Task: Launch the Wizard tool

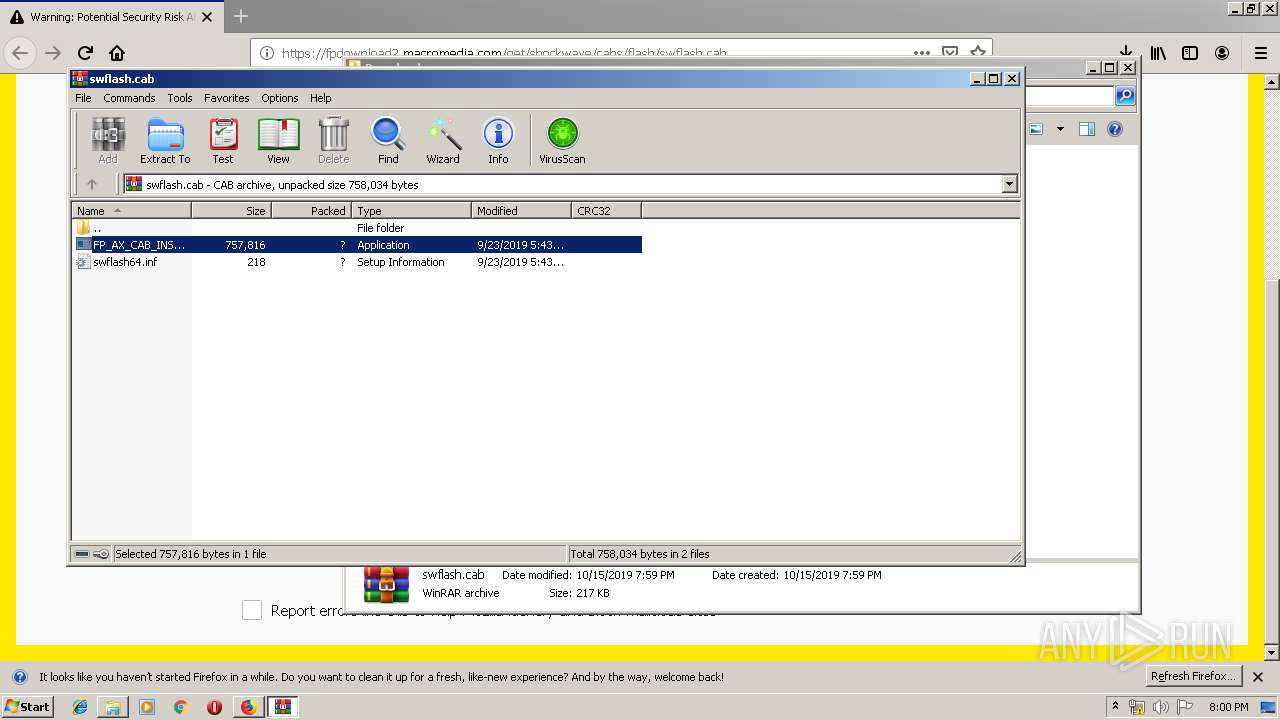Action: 443,141
